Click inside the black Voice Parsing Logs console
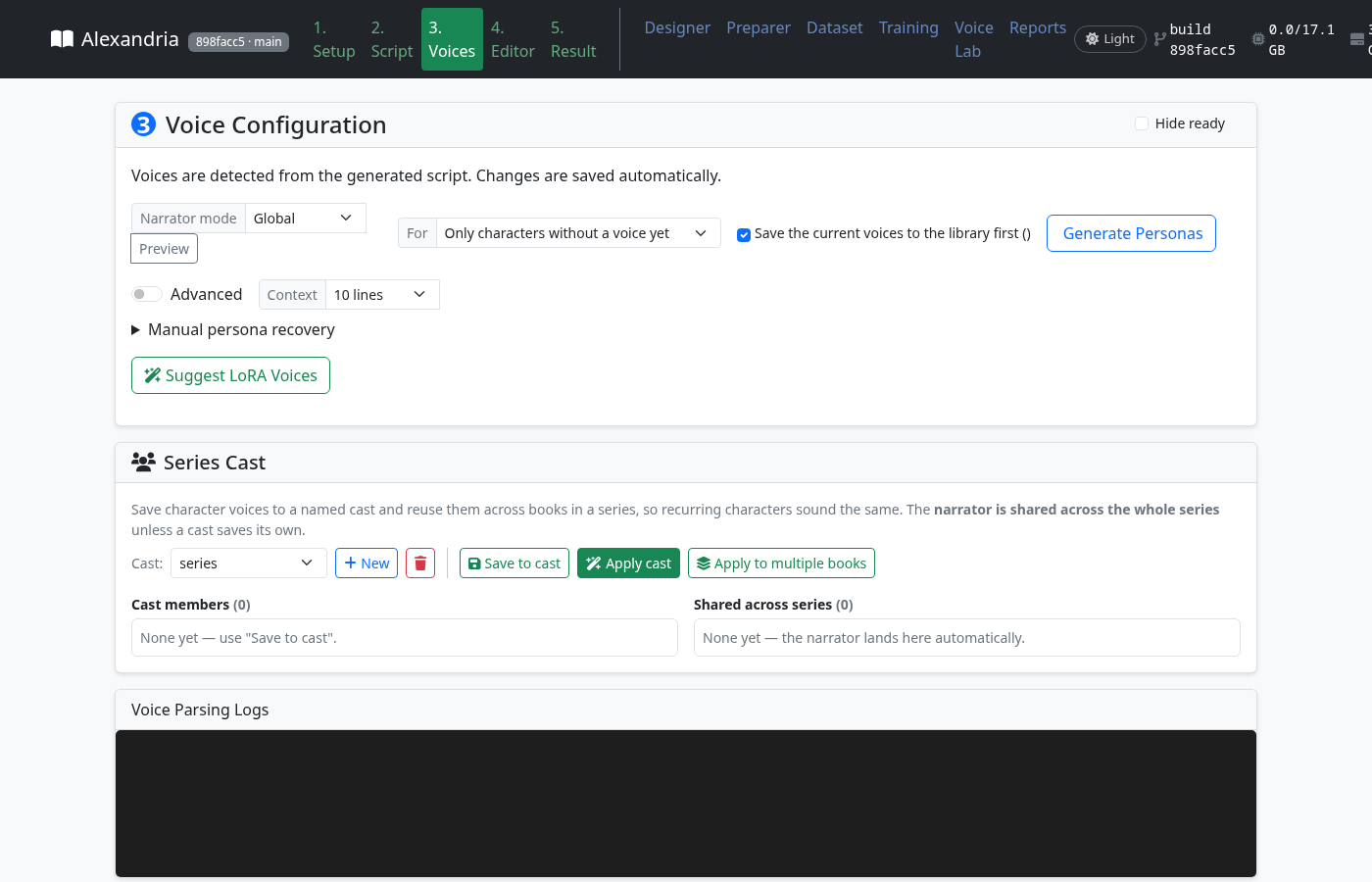1372x882 pixels. point(686,804)
